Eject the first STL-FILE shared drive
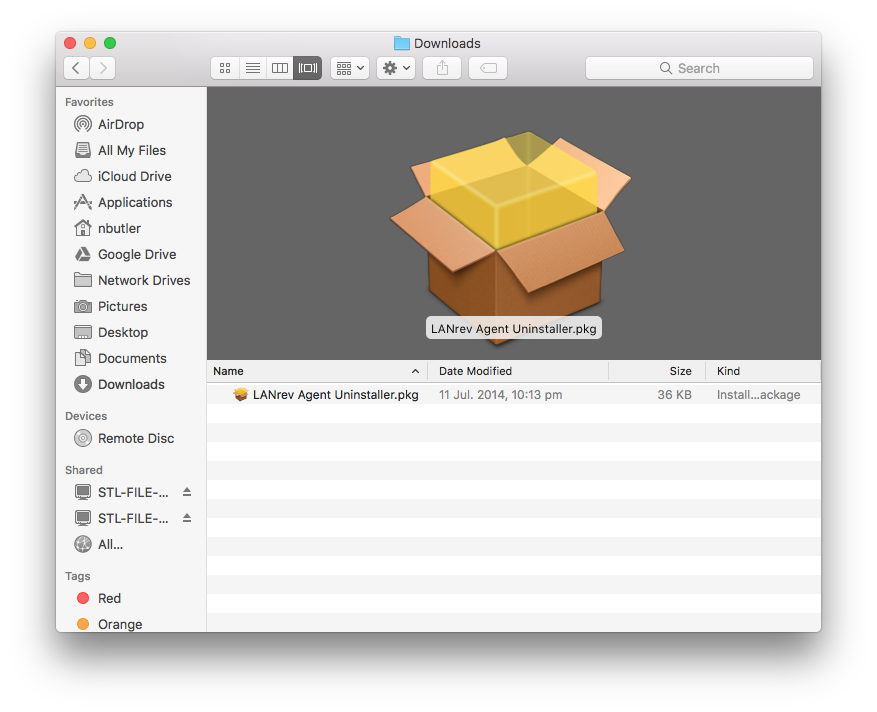The image size is (877, 712). pos(187,492)
